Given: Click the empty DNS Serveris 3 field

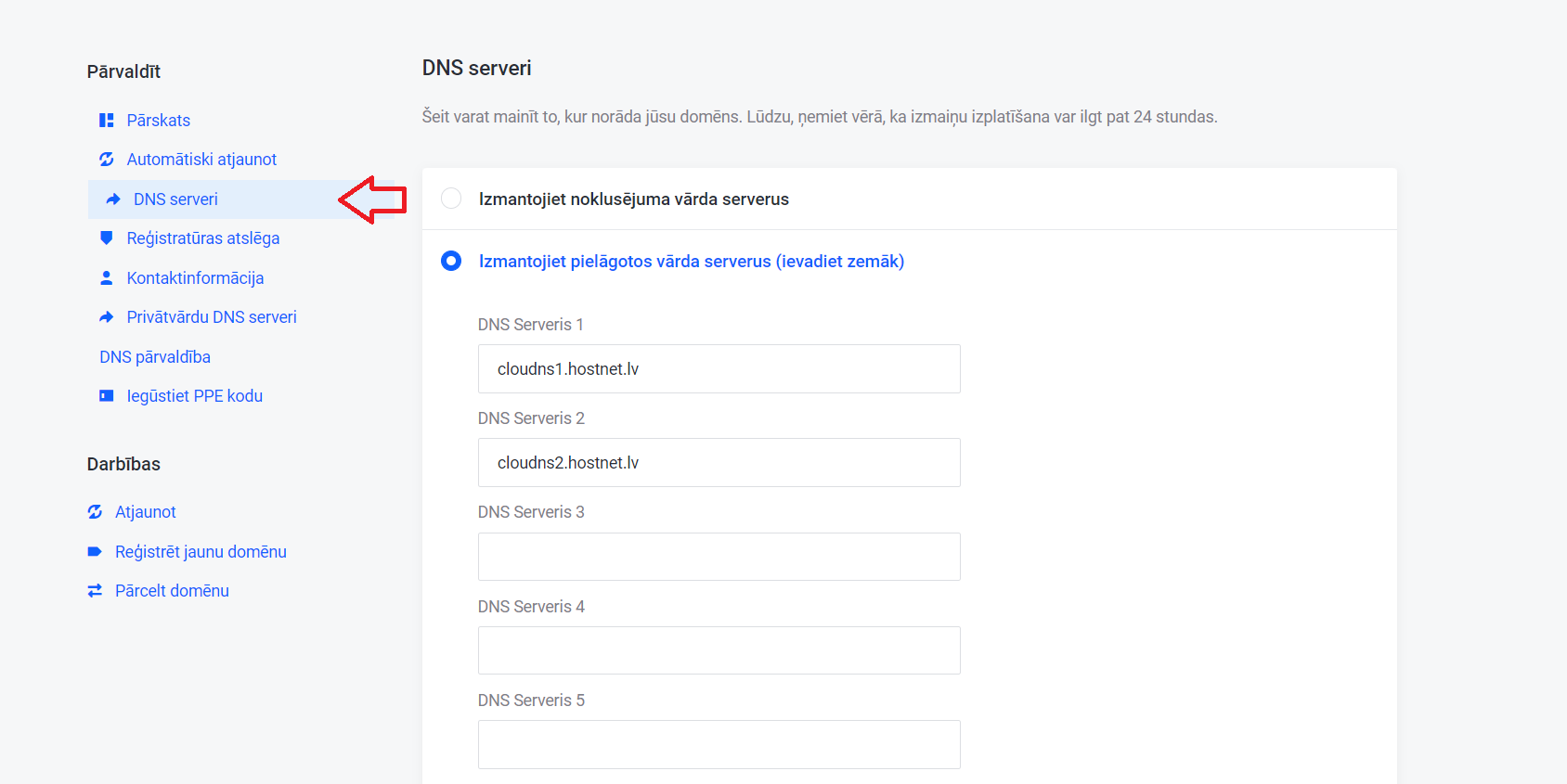Looking at the screenshot, I should (719, 557).
